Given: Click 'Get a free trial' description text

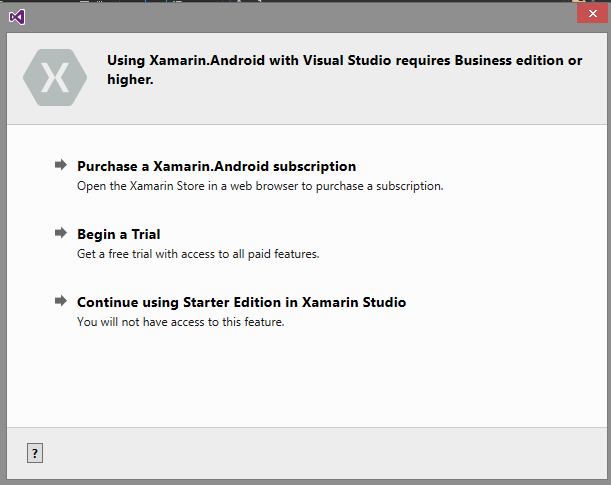Looking at the screenshot, I should pyautogui.click(x=198, y=254).
